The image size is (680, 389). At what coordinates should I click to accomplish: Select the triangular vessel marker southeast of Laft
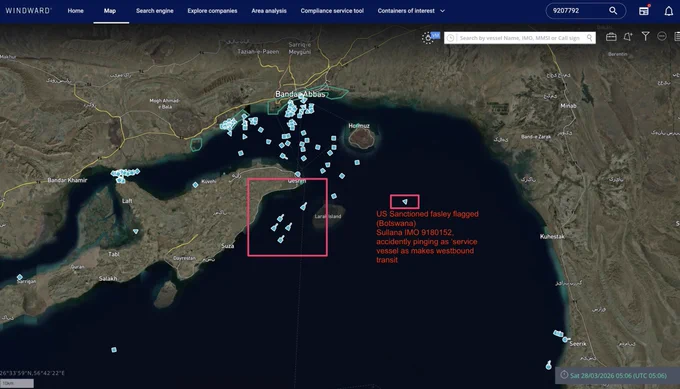tap(136, 232)
